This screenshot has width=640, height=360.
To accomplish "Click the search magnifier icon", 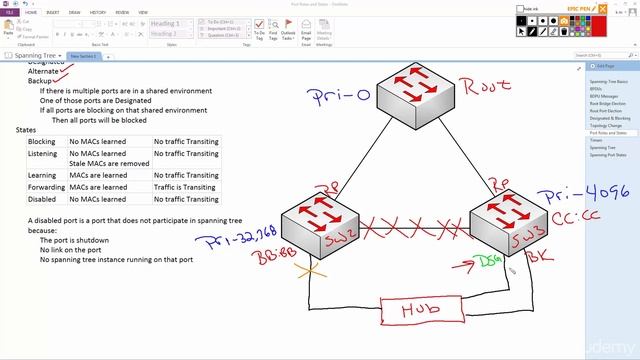I will tap(631, 55).
